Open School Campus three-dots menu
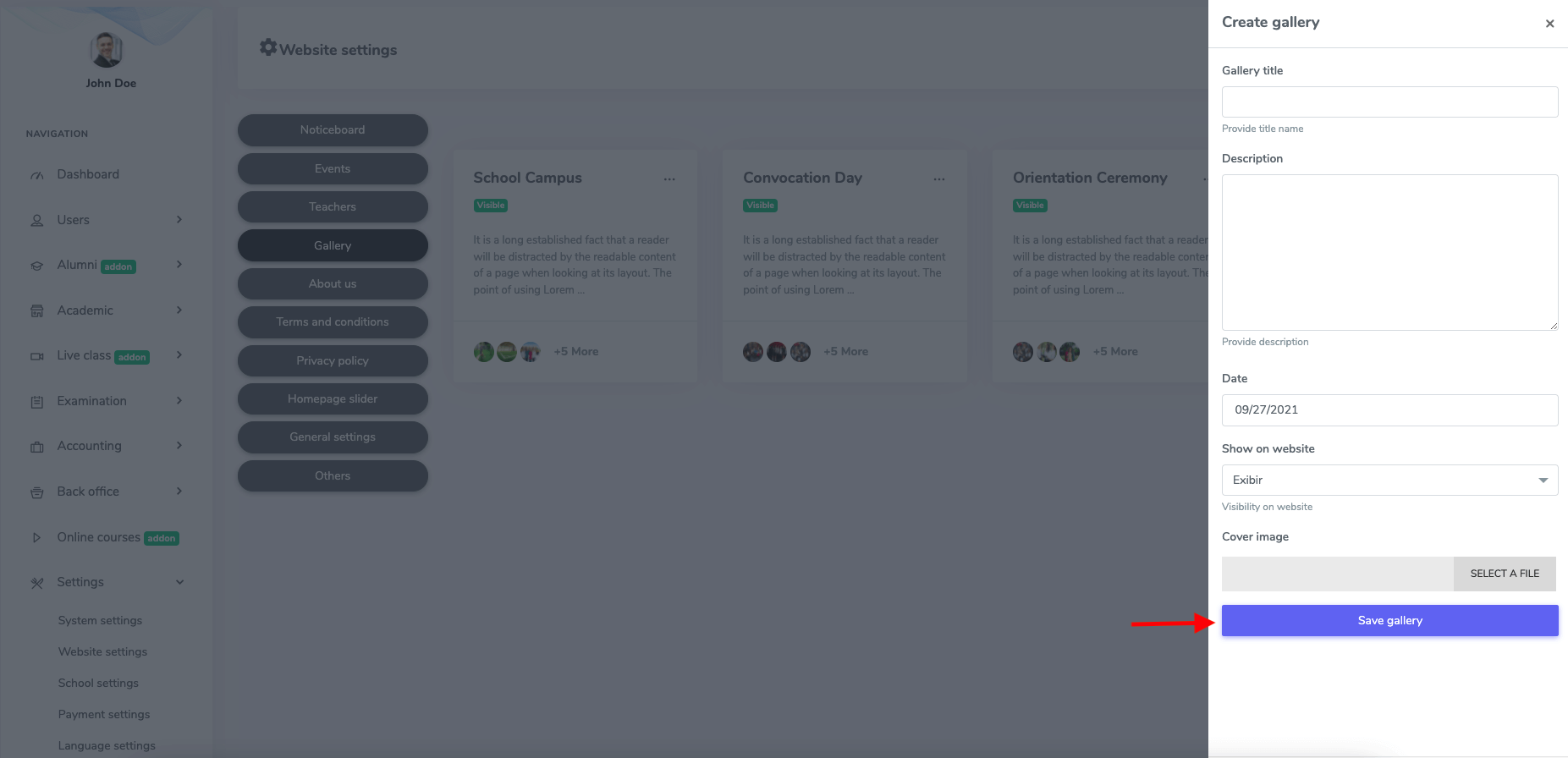 point(669,179)
